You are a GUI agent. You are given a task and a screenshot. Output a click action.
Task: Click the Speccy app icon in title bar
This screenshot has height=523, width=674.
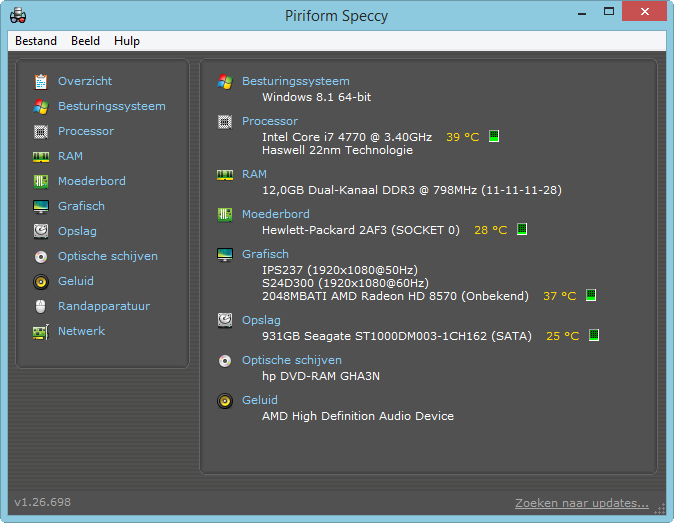pos(18,15)
